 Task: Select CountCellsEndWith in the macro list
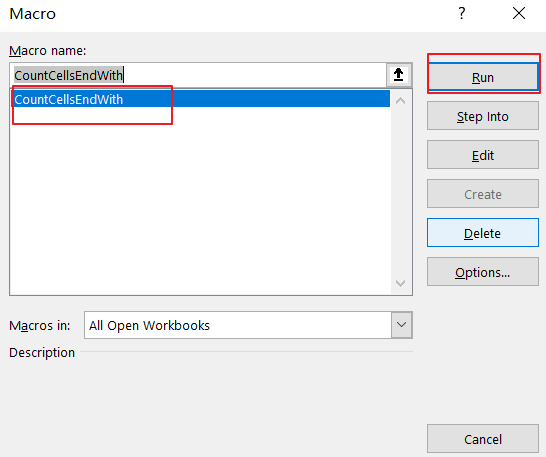(201, 99)
